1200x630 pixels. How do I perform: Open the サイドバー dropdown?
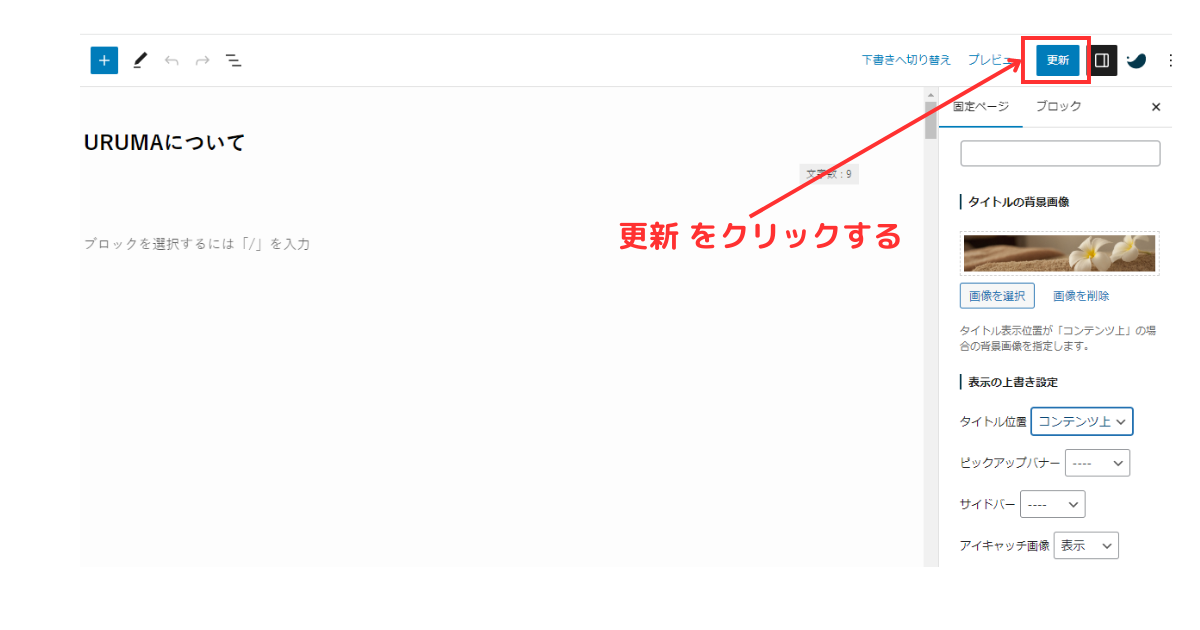coord(1052,503)
